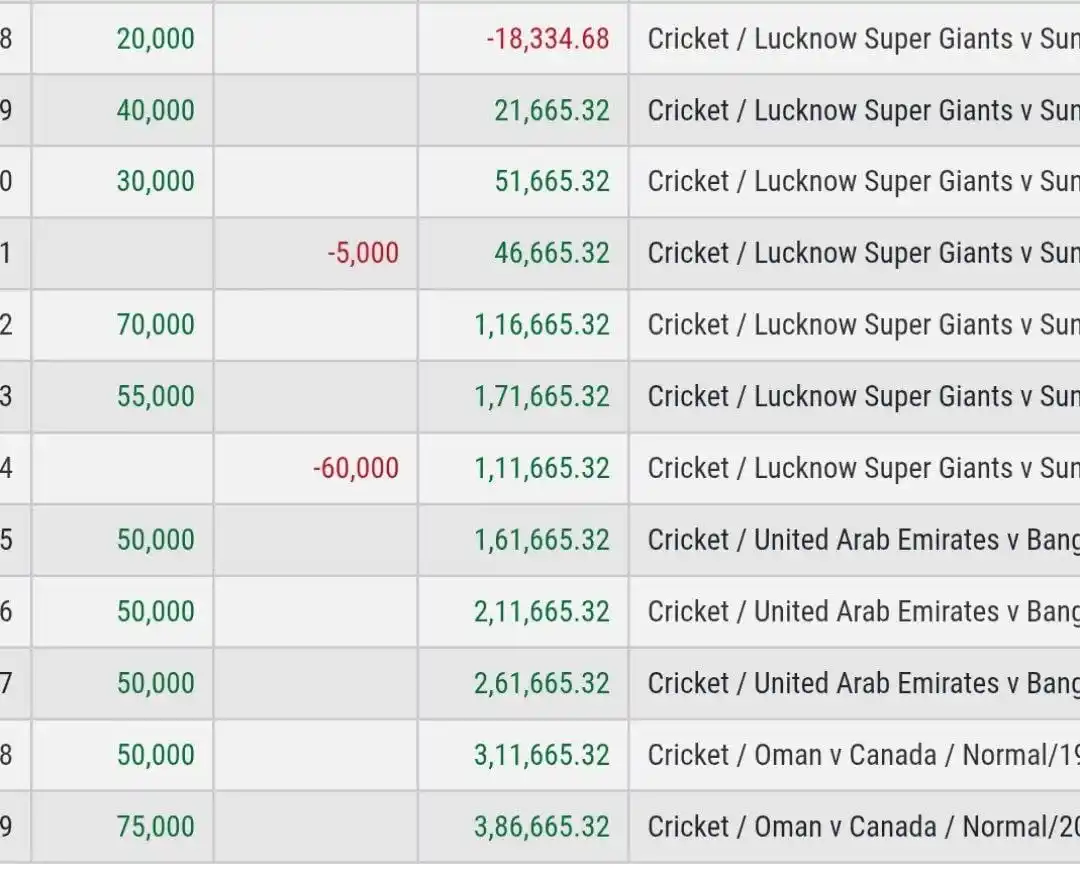
Task: Click the 70,000 credit value
Action: (155, 325)
